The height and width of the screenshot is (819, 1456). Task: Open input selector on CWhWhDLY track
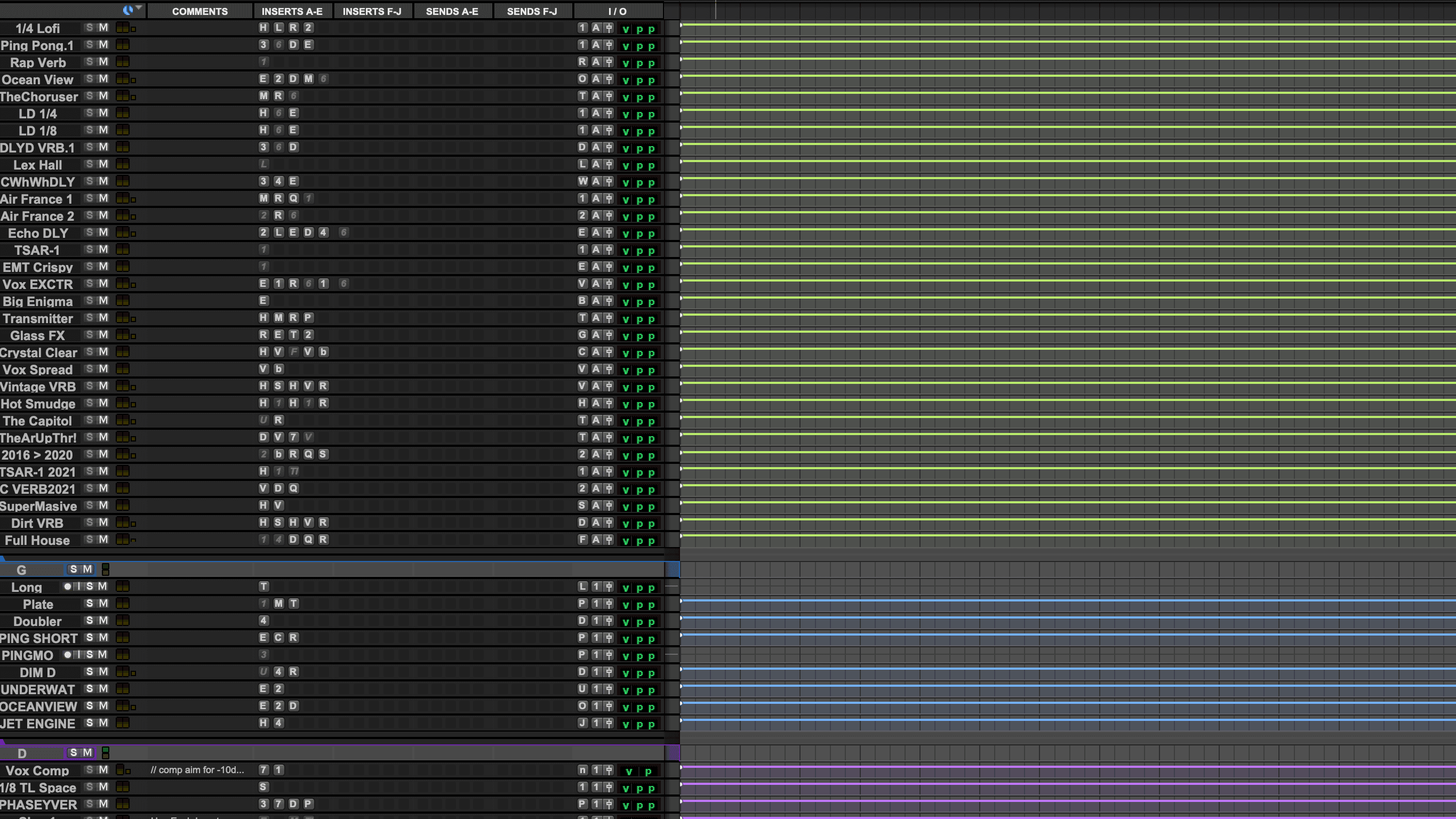click(x=583, y=181)
